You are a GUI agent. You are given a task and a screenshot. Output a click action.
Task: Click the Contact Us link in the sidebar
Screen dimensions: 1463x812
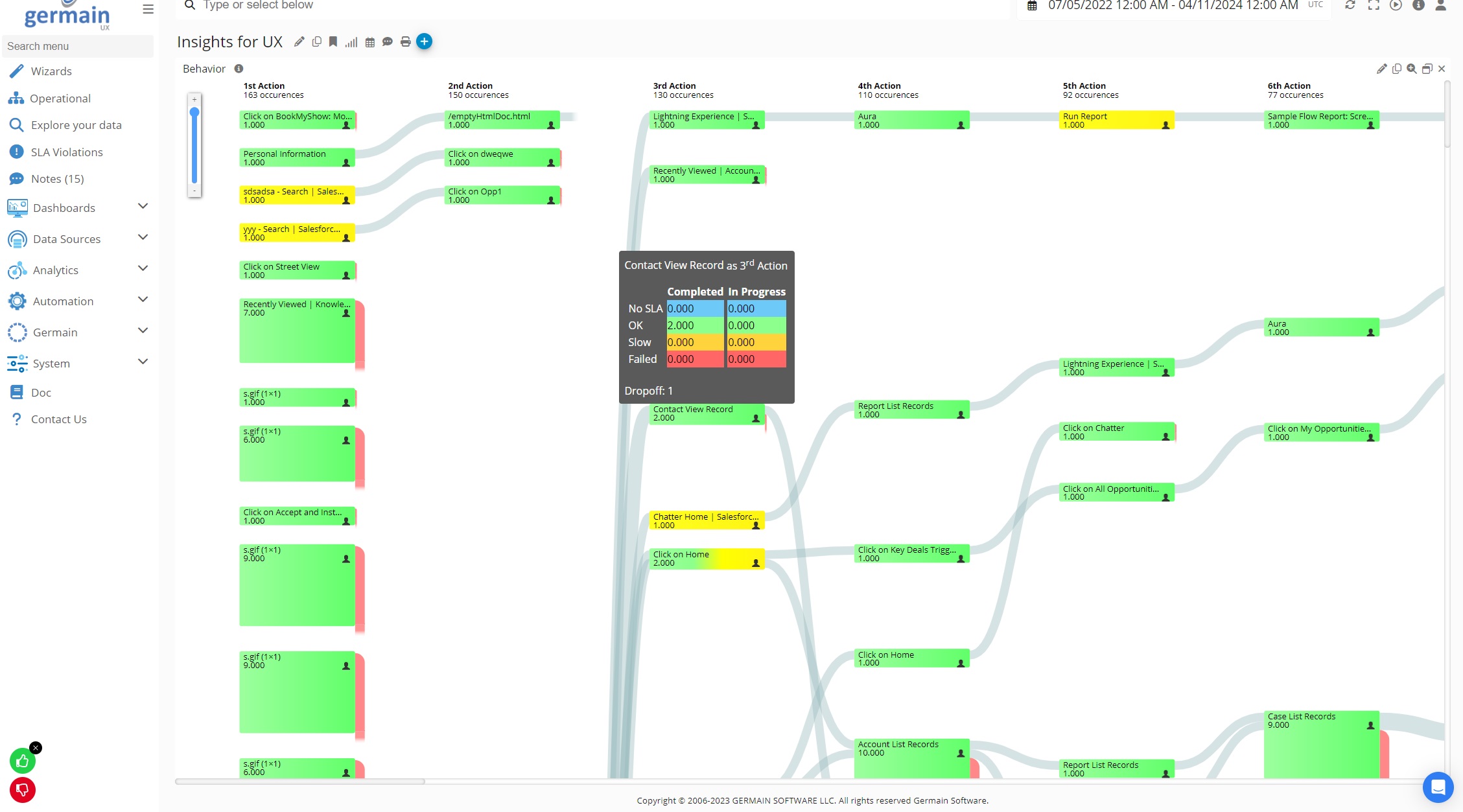tap(58, 419)
